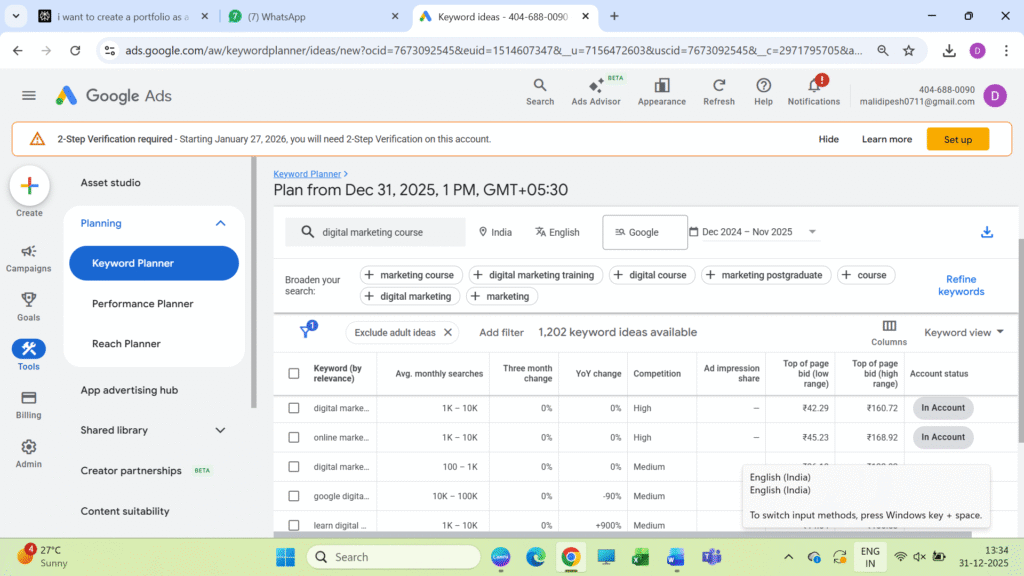The height and width of the screenshot is (576, 1024).
Task: Expand the date range Dec 2024 – Nov 2025
Action: (x=755, y=232)
